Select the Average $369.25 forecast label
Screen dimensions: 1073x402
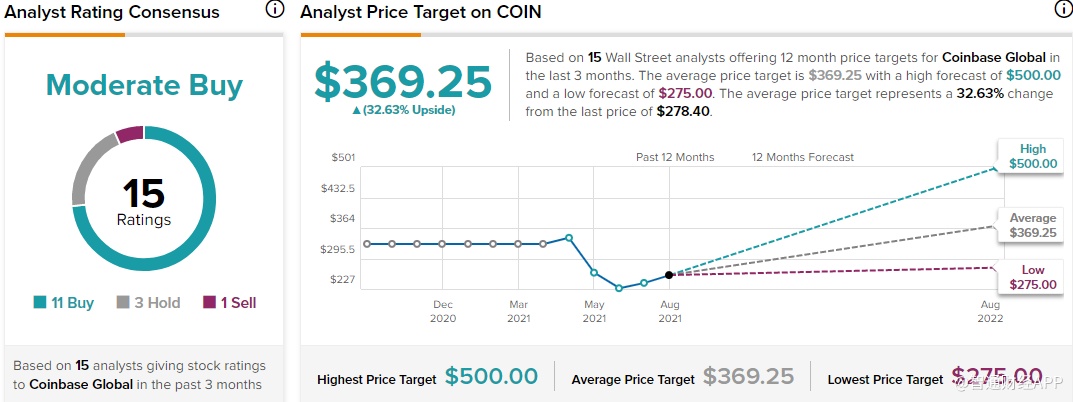click(x=1032, y=225)
